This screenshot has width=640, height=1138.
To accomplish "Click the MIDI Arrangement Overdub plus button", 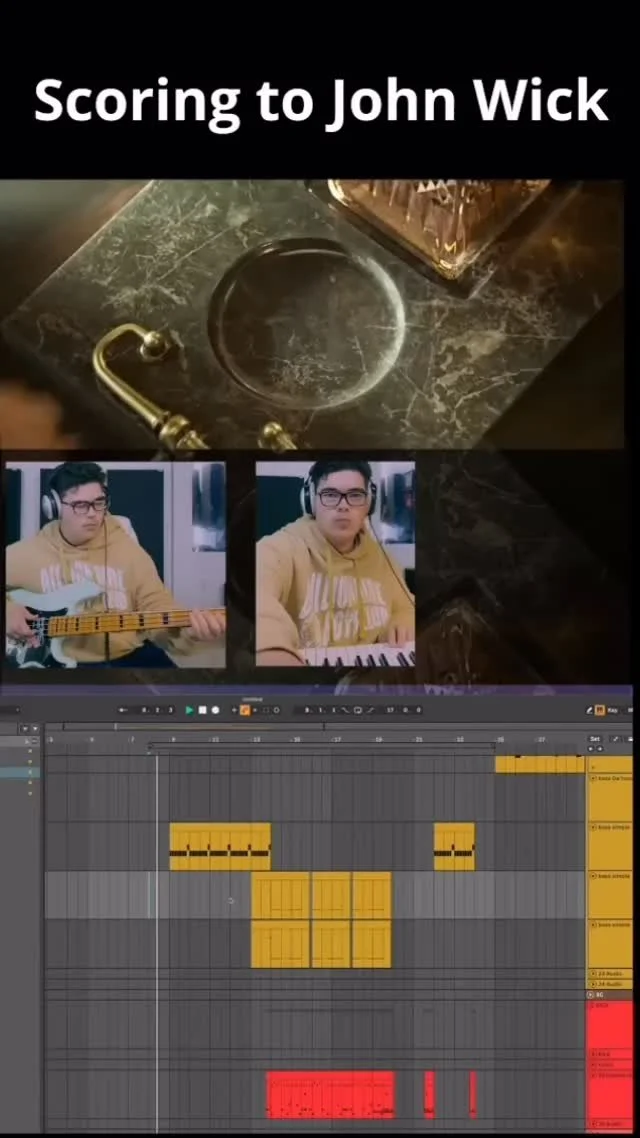I will (234, 710).
